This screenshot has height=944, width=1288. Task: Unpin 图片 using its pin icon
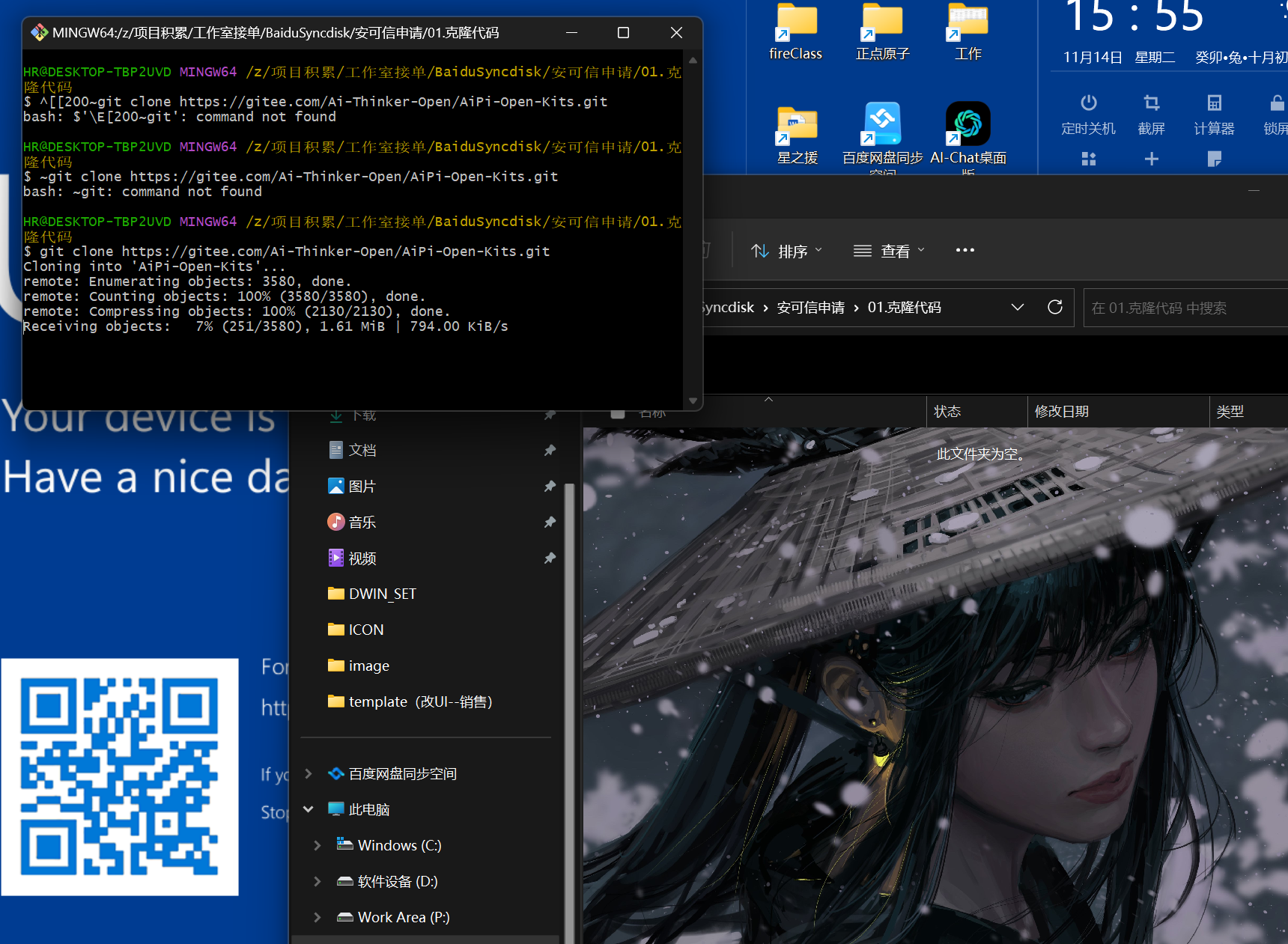[550, 486]
